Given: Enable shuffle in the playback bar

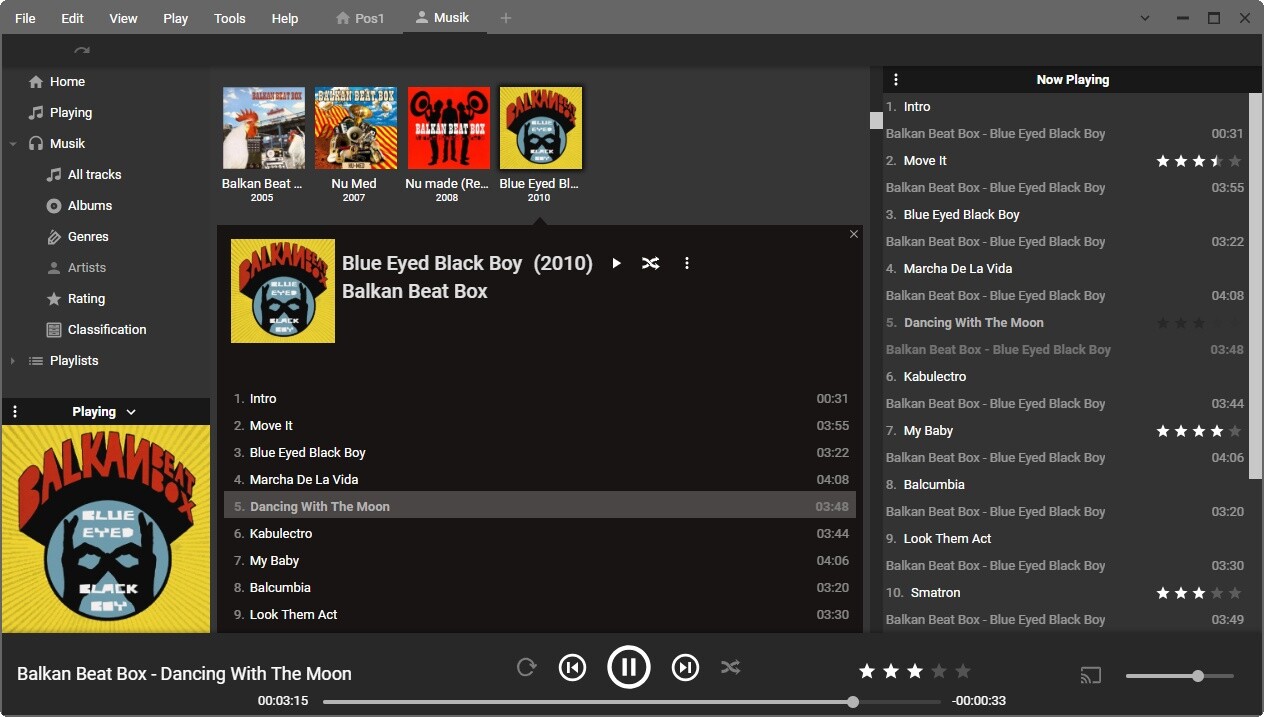Looking at the screenshot, I should (730, 666).
